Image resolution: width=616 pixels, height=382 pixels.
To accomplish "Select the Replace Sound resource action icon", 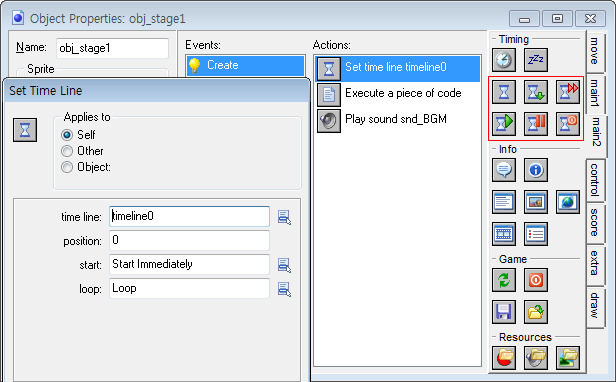I will [536, 358].
